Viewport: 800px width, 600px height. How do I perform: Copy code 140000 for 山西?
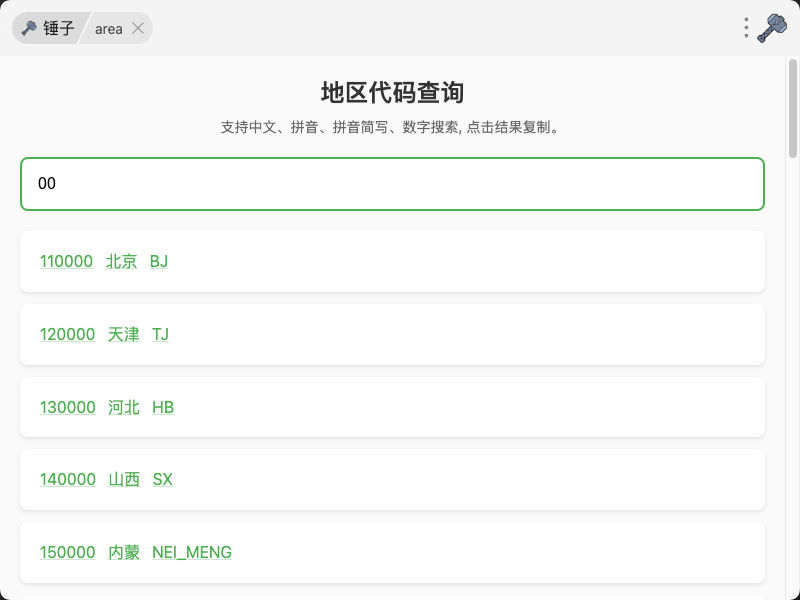(x=68, y=479)
